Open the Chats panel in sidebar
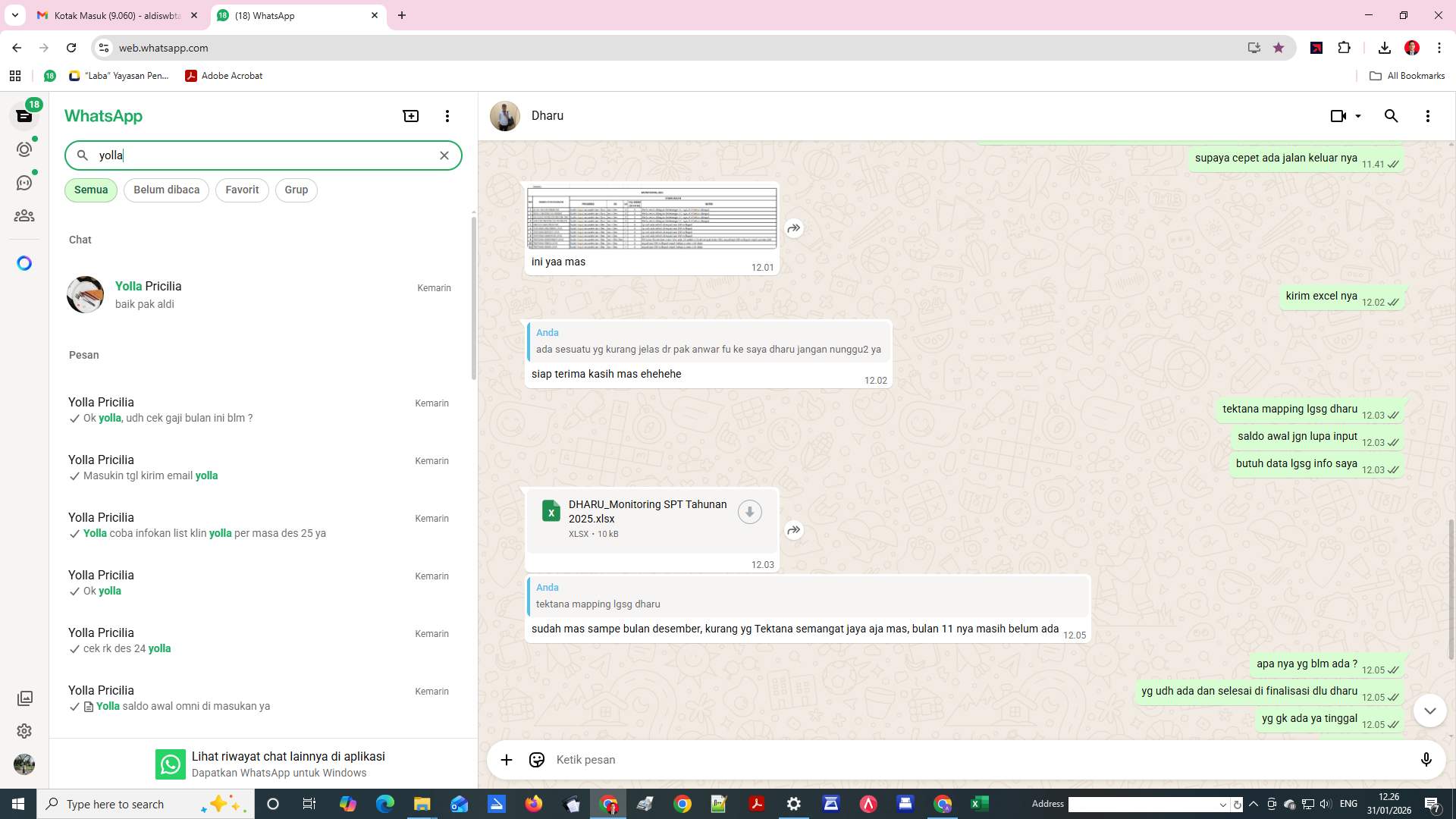The height and width of the screenshot is (819, 1456). tap(24, 115)
